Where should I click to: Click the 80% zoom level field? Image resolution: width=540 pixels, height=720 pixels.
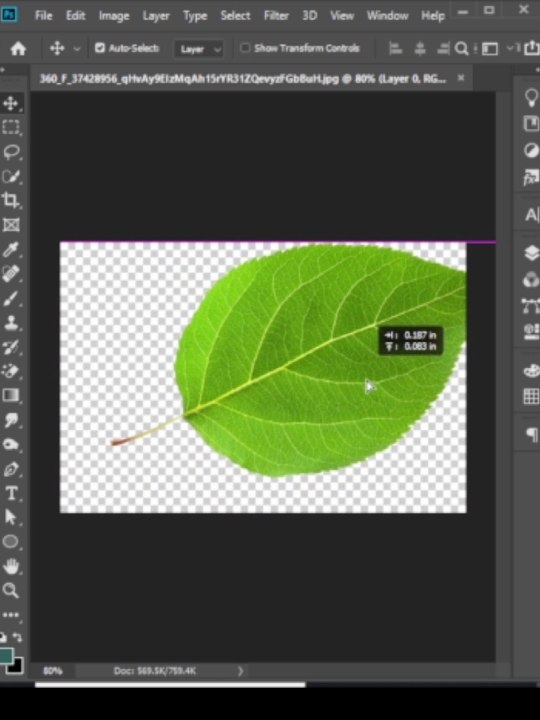[52, 671]
